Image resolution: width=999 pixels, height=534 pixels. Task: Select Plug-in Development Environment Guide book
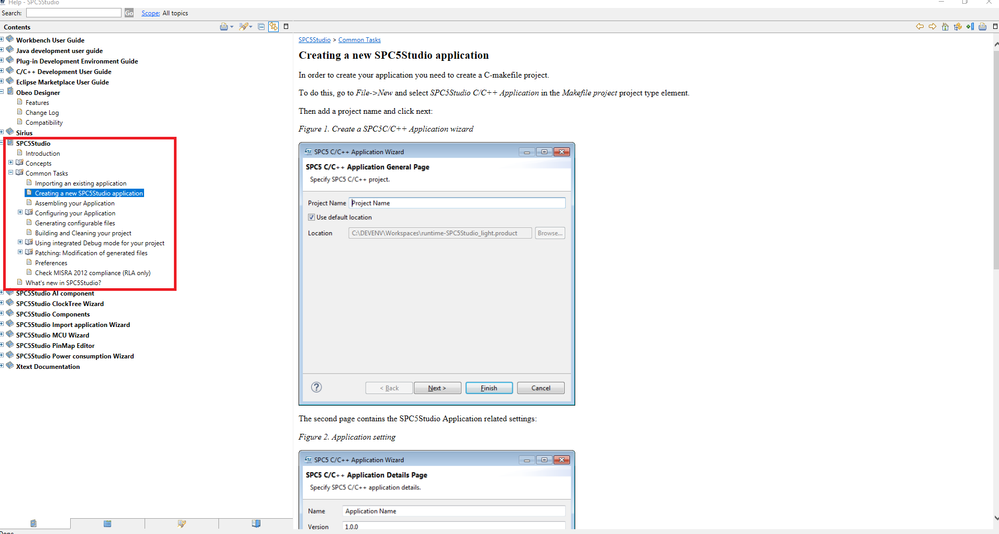76,61
